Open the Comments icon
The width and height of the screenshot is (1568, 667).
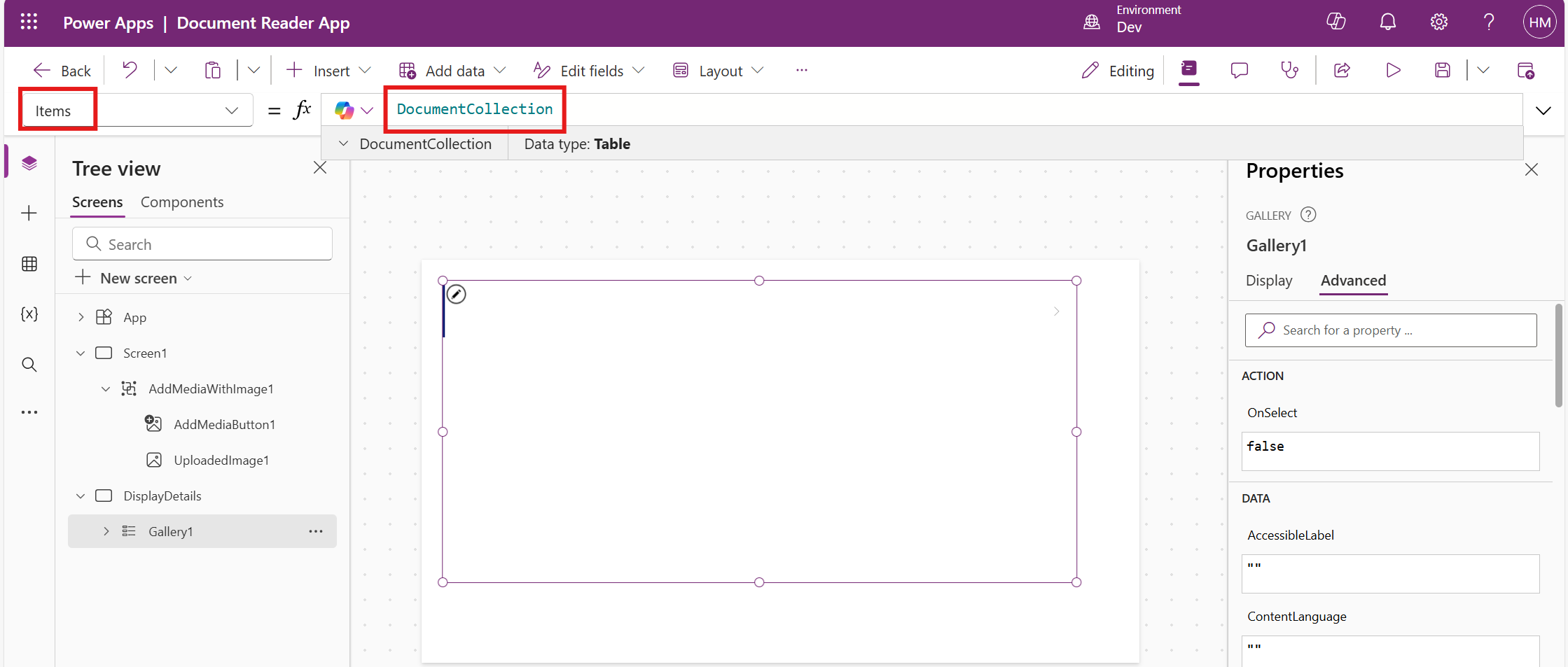(x=1239, y=70)
